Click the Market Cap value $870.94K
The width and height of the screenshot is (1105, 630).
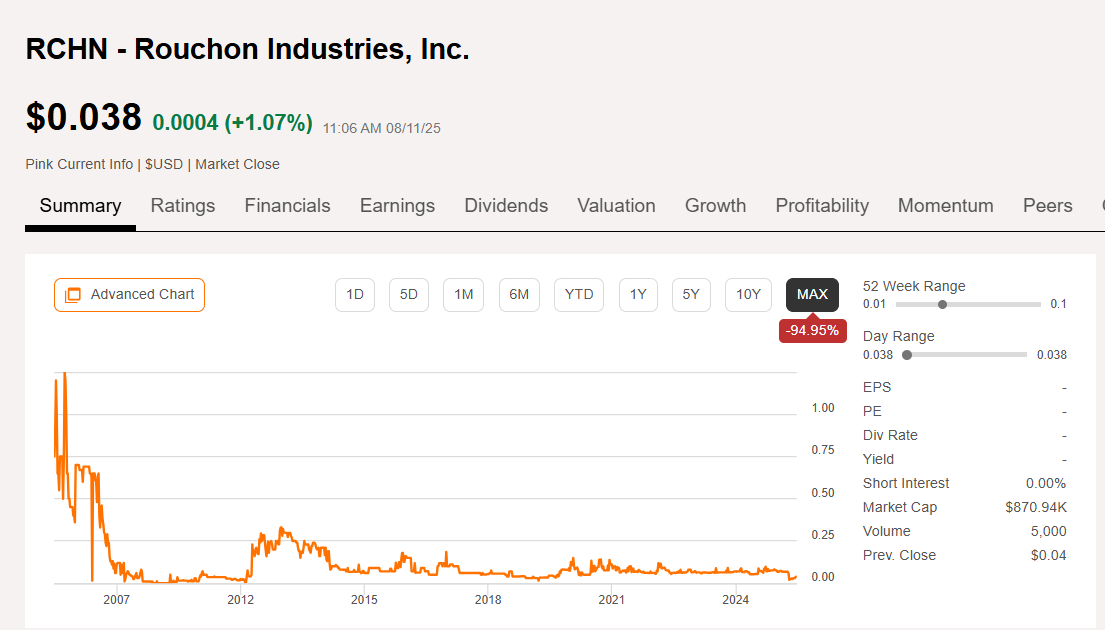(x=1035, y=507)
